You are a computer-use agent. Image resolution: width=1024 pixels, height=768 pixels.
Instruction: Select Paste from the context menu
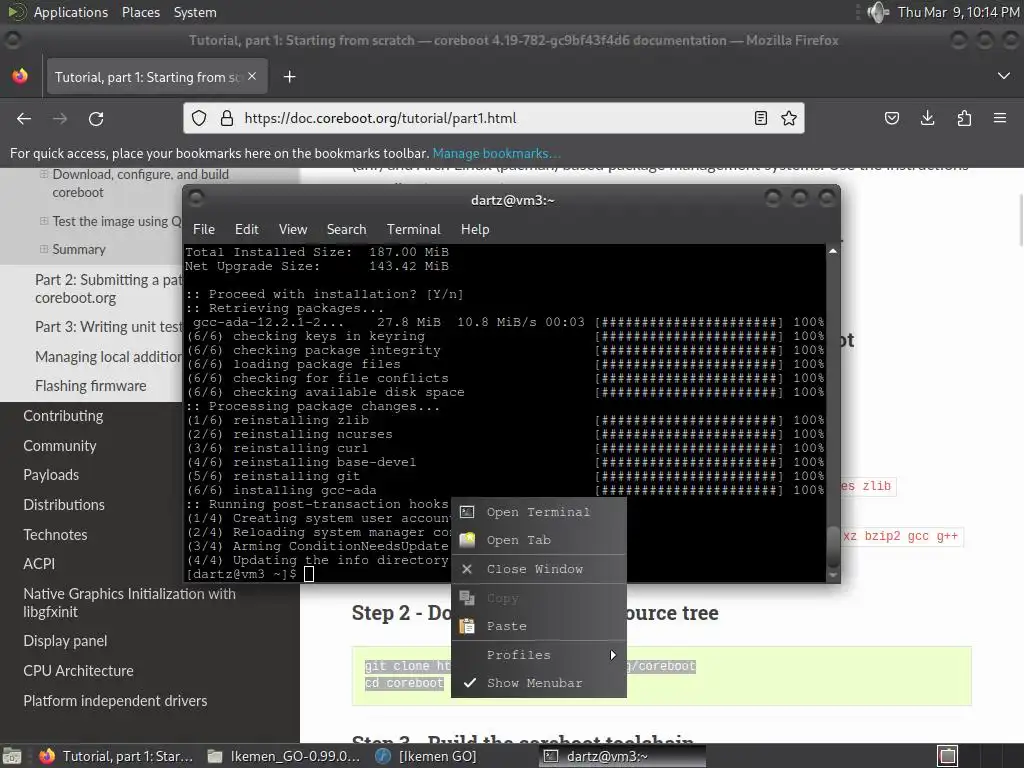click(539, 626)
